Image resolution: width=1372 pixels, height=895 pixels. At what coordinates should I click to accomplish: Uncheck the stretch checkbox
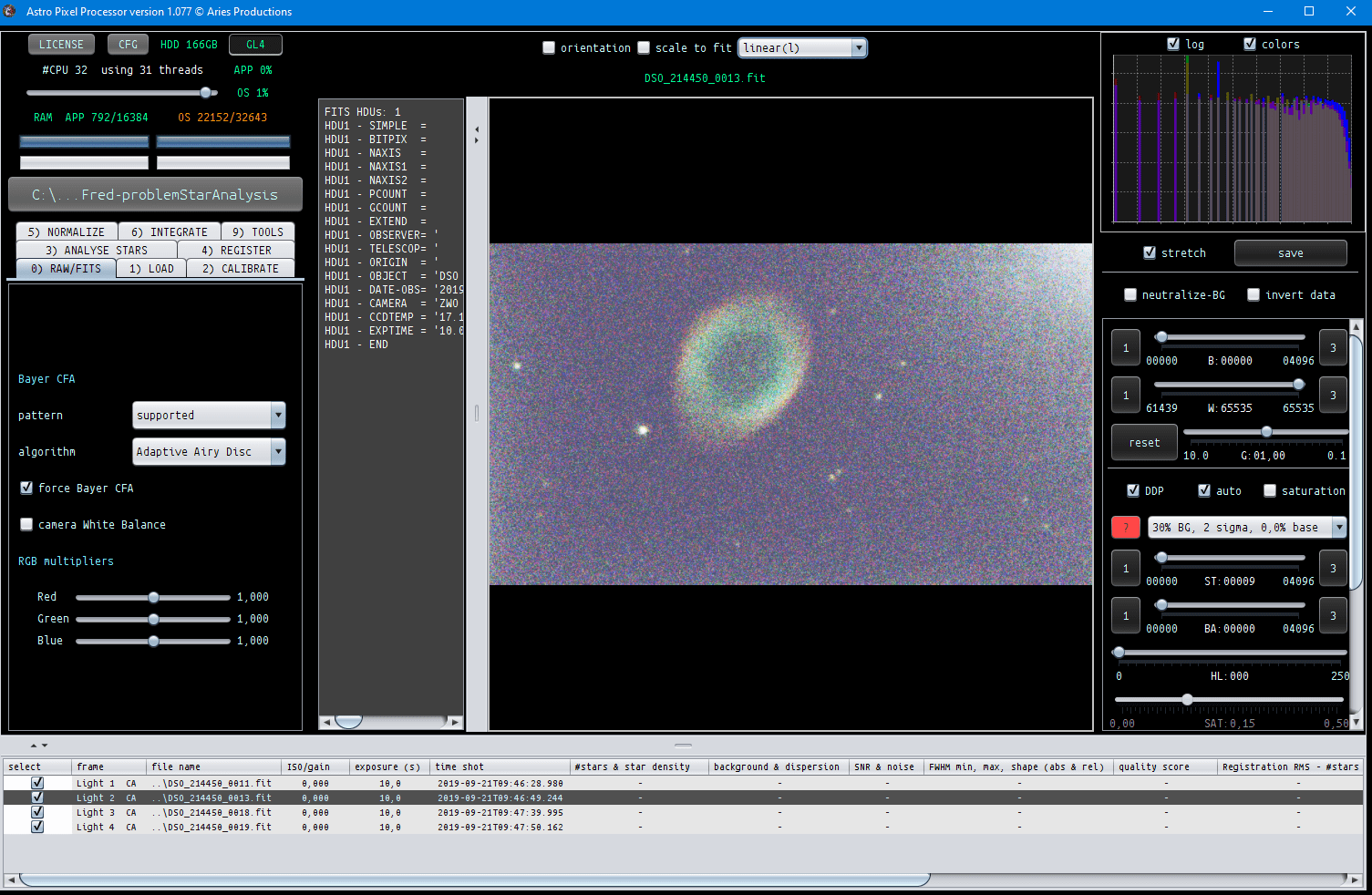pos(1150,252)
